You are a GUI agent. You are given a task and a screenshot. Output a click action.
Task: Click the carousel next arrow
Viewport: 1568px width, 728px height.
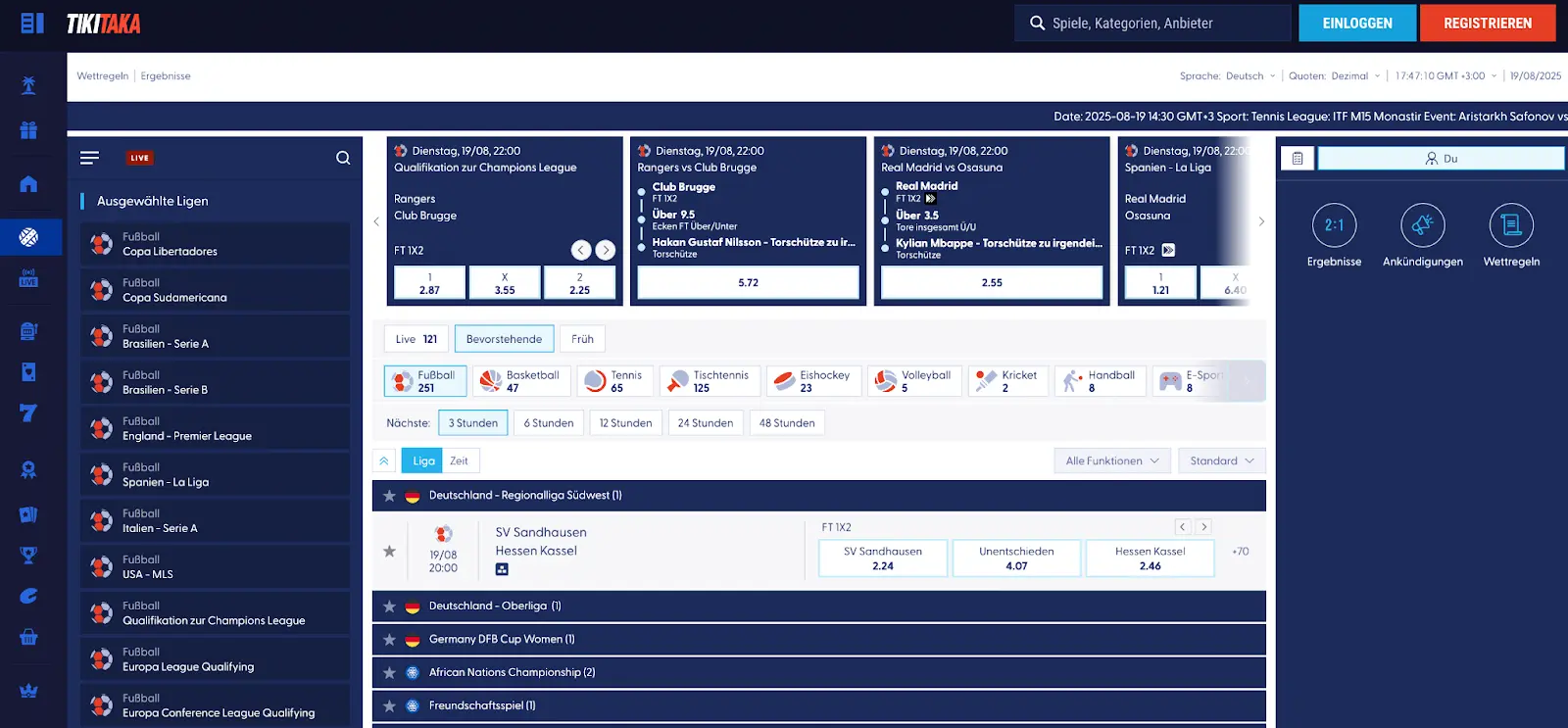1261,221
